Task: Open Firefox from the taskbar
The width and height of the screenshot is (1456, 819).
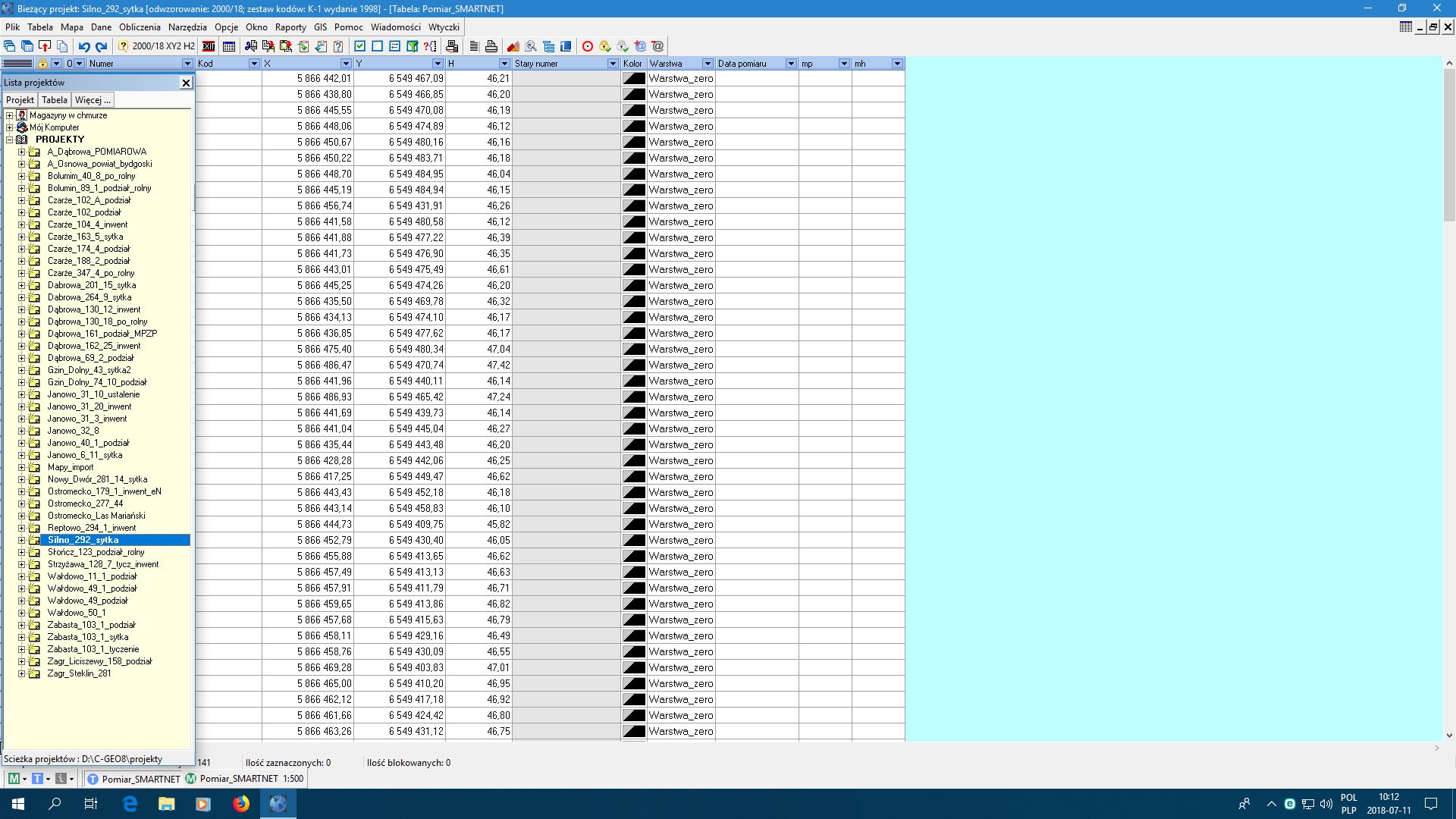Action: 241,804
